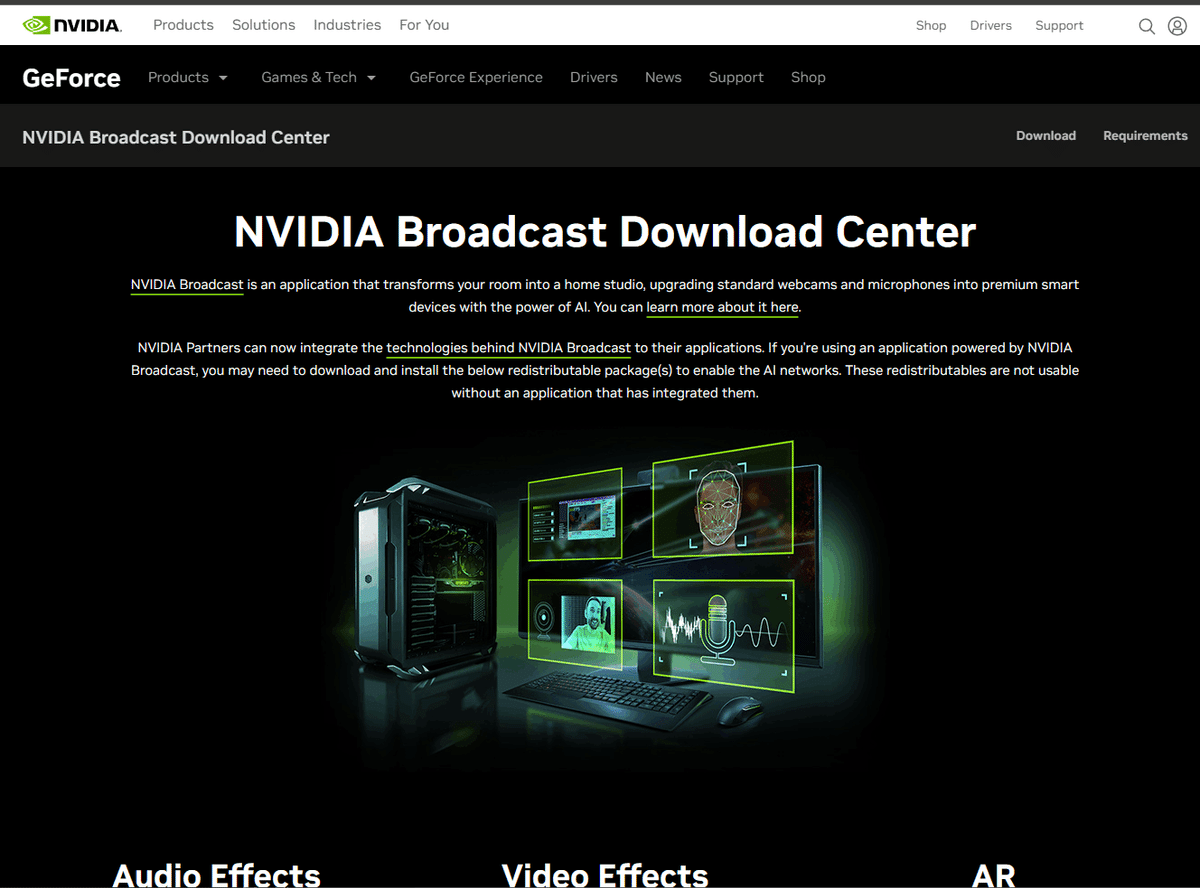Expand Games & Tech dropdown
This screenshot has height=888, width=1200.
point(318,77)
